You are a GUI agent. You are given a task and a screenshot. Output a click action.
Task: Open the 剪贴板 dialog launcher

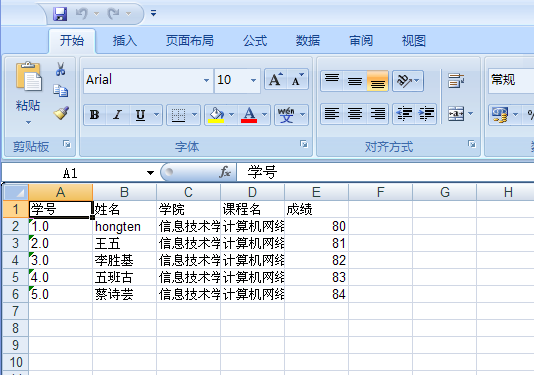67,144
